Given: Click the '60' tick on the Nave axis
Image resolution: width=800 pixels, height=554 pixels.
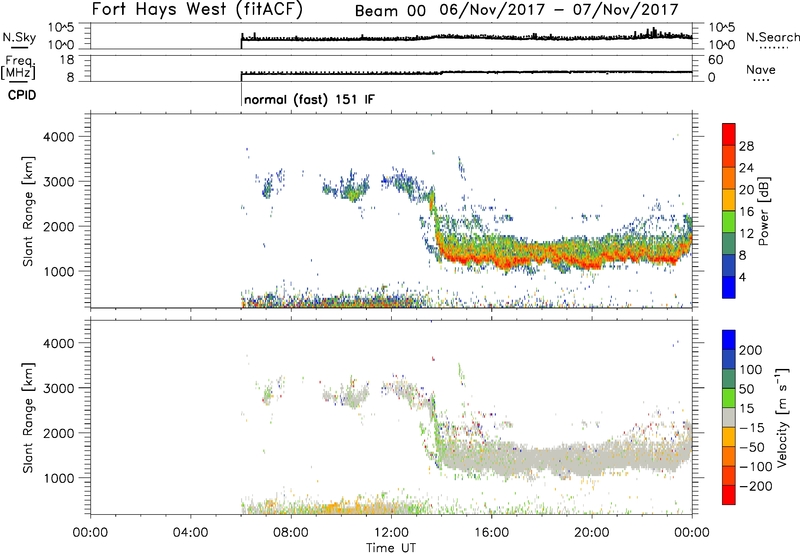Looking at the screenshot, I should click(715, 60).
